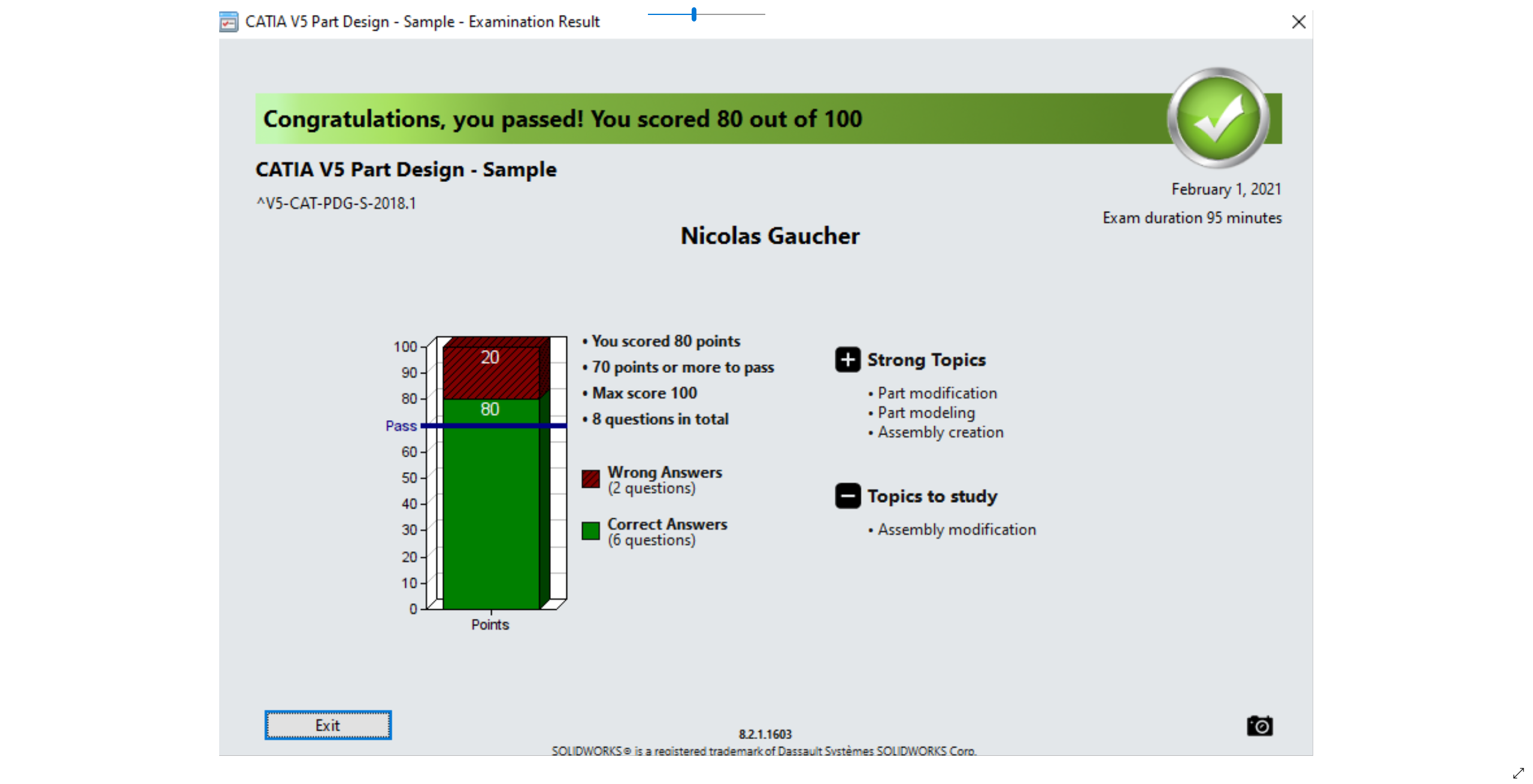Click the Exit button

(328, 725)
